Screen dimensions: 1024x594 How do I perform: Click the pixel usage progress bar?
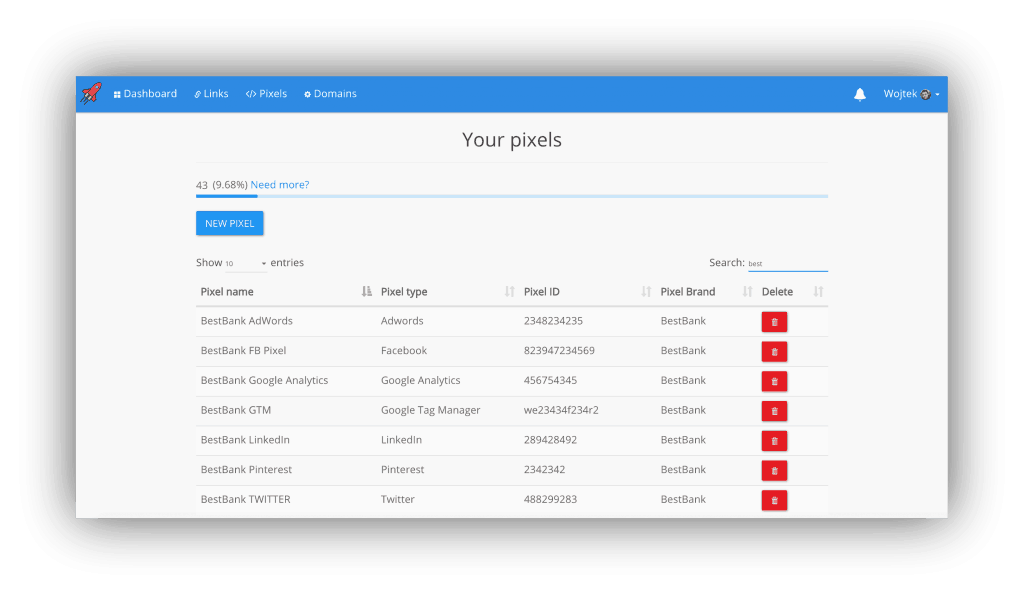click(x=512, y=196)
